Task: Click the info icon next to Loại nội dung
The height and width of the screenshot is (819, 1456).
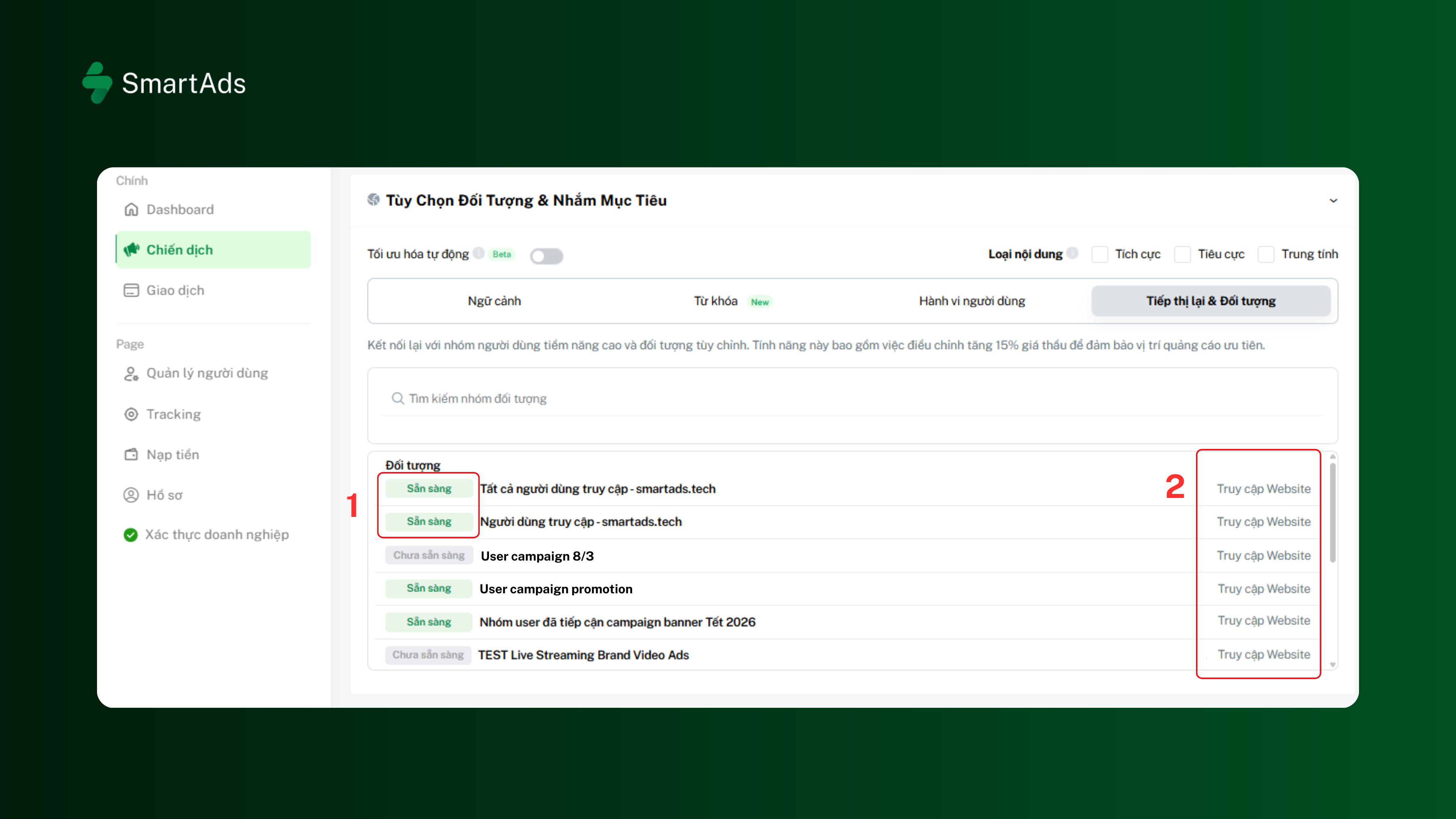Action: [x=1072, y=253]
